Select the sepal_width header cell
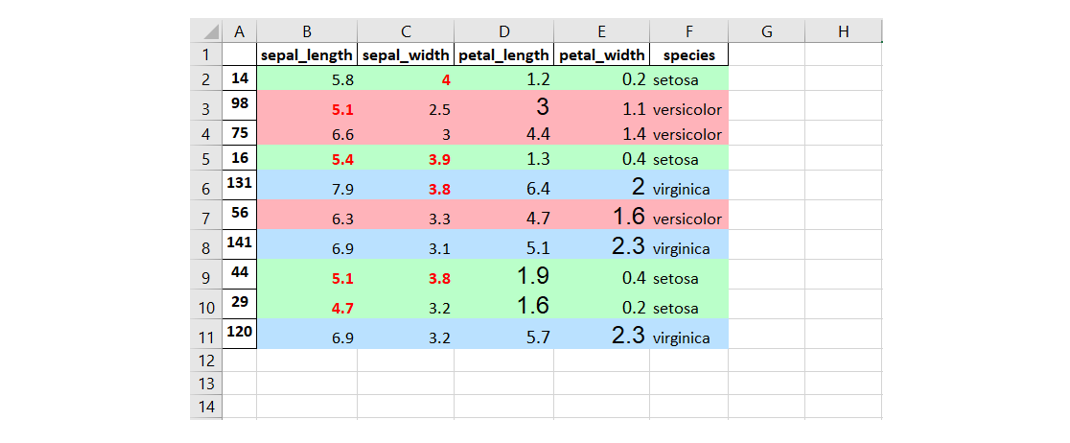 pos(405,55)
